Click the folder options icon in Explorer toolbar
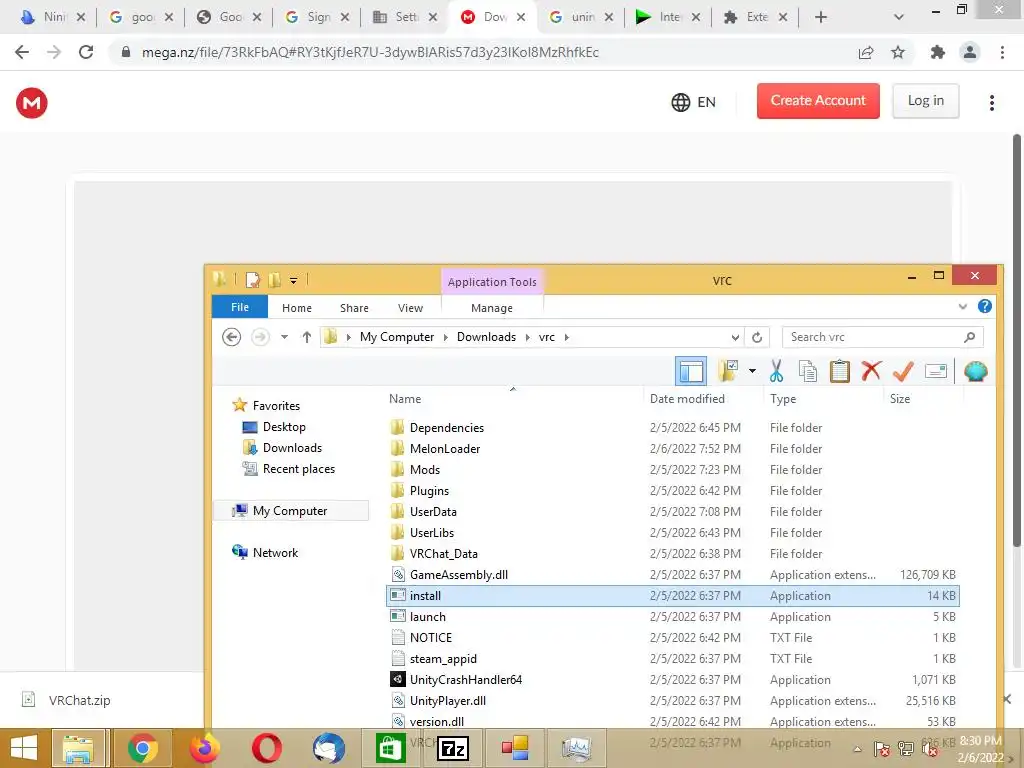This screenshot has width=1024, height=768. pos(728,371)
